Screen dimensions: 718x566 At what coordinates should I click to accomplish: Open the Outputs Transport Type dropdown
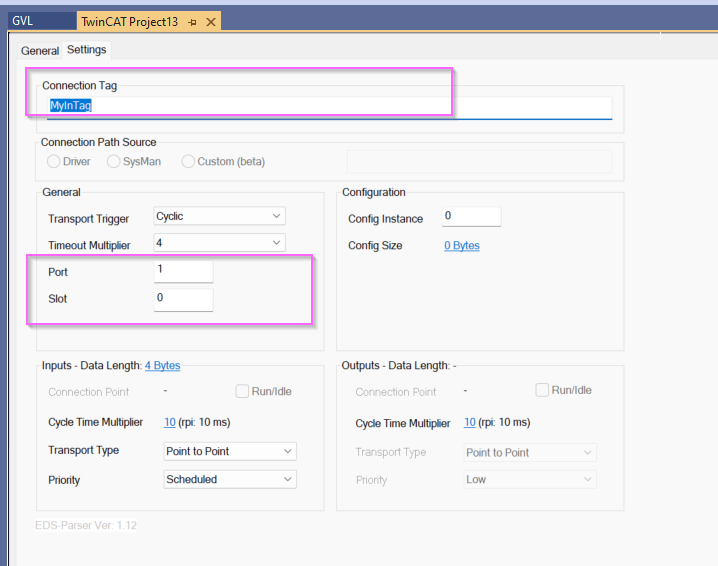click(x=530, y=452)
